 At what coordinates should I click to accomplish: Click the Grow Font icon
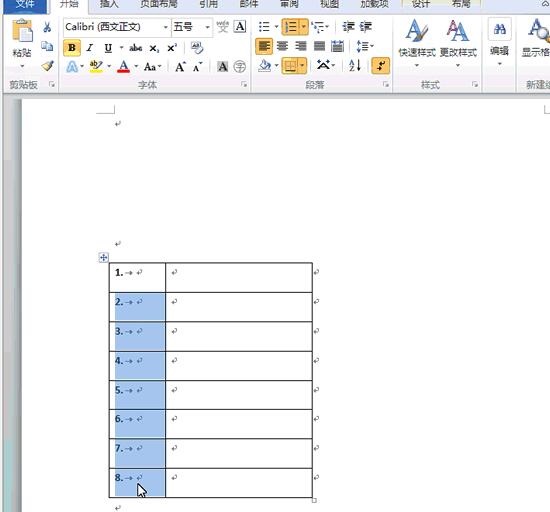click(x=180, y=66)
